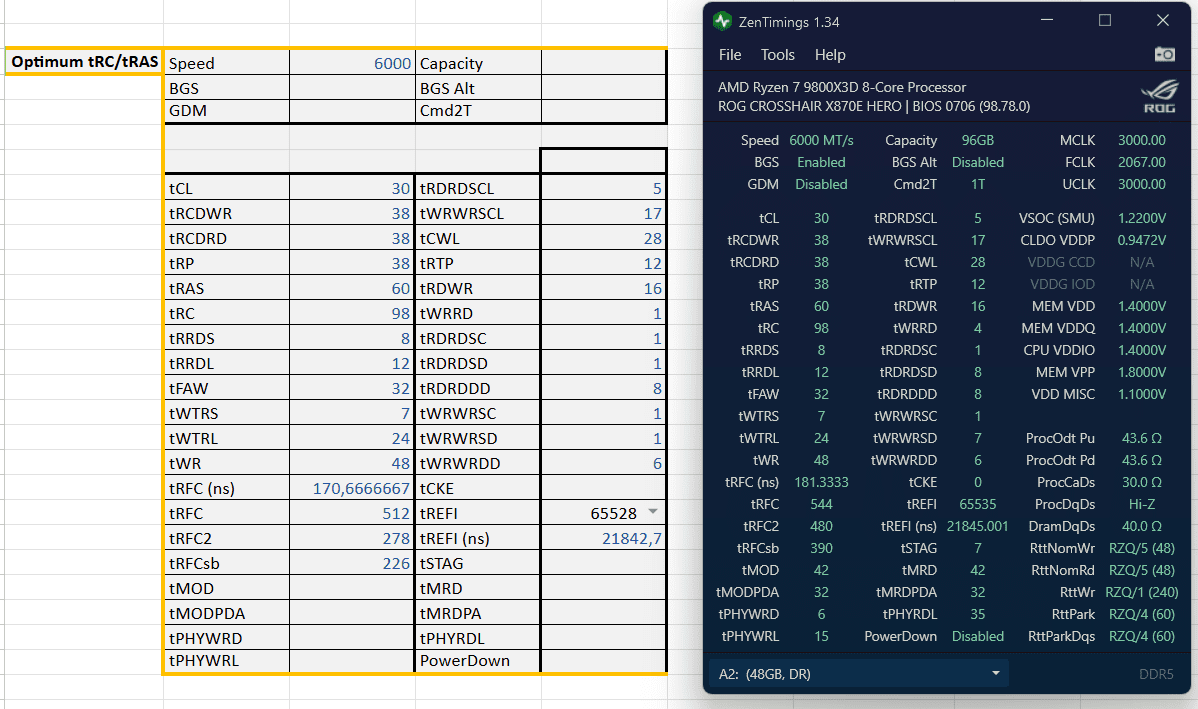Open the File menu in ZenTimings
The image size is (1198, 709).
click(730, 55)
